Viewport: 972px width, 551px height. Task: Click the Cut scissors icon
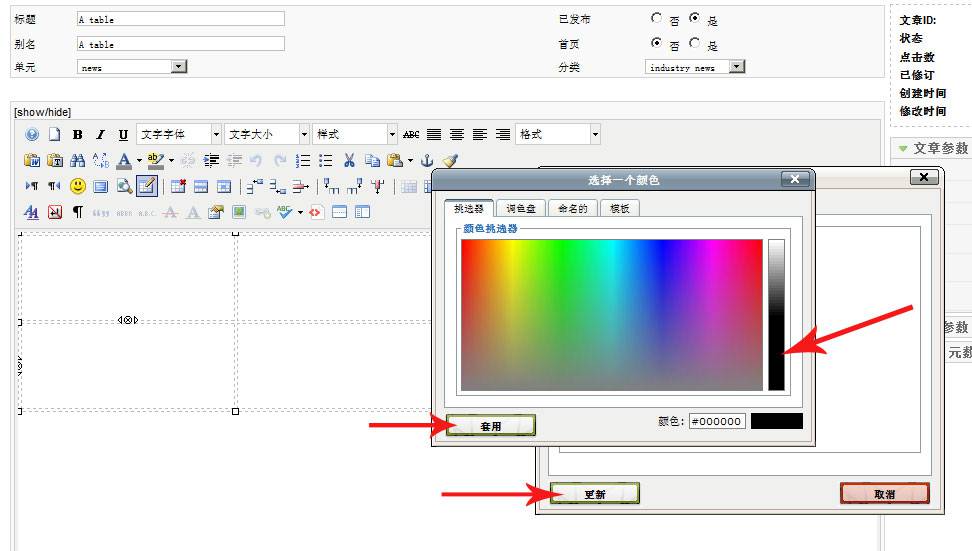pyautogui.click(x=349, y=161)
